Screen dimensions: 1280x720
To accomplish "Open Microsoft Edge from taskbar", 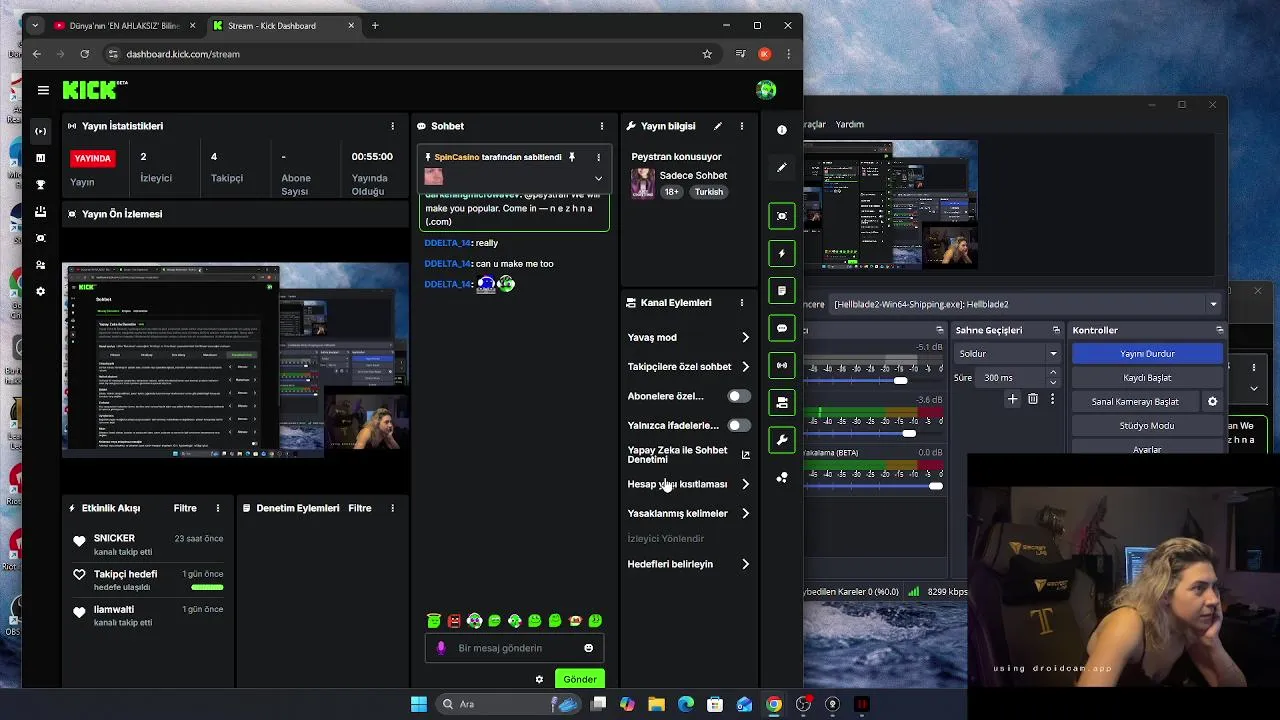I will [686, 704].
